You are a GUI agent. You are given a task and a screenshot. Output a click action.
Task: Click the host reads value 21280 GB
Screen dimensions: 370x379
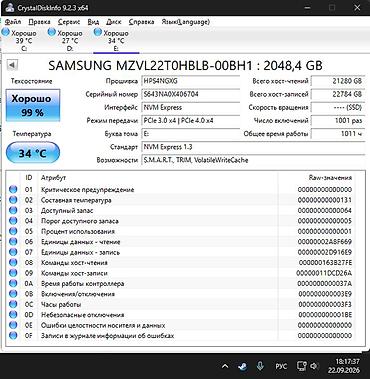coord(338,81)
